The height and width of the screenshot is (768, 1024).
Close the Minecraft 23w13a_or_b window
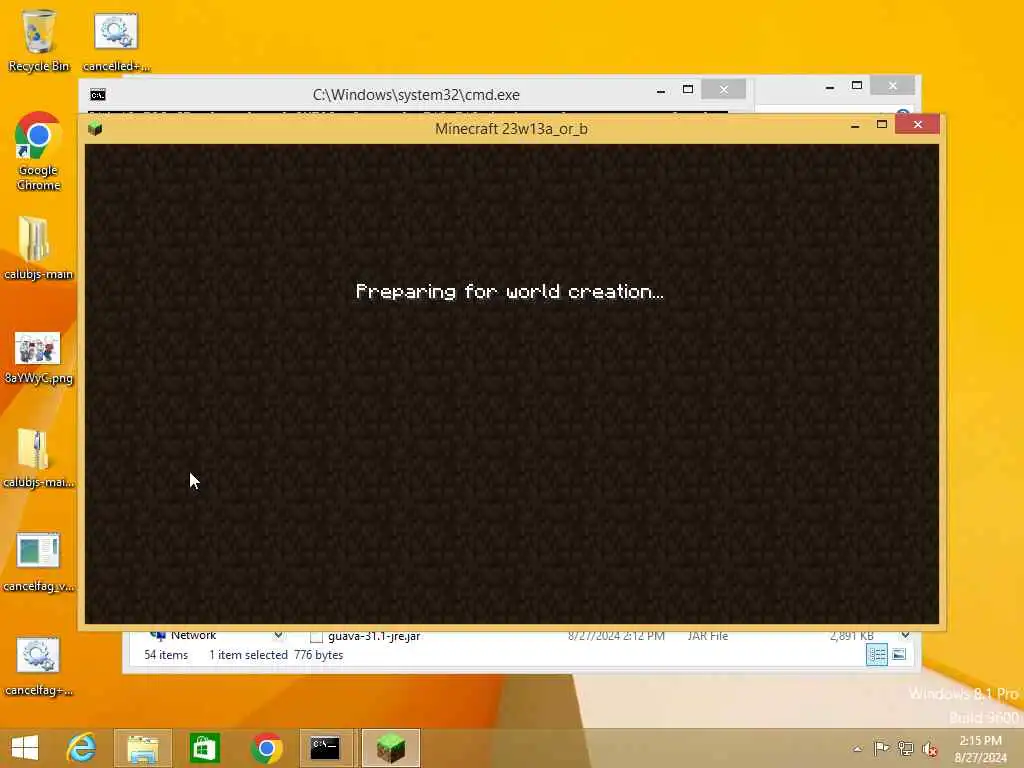pos(918,124)
